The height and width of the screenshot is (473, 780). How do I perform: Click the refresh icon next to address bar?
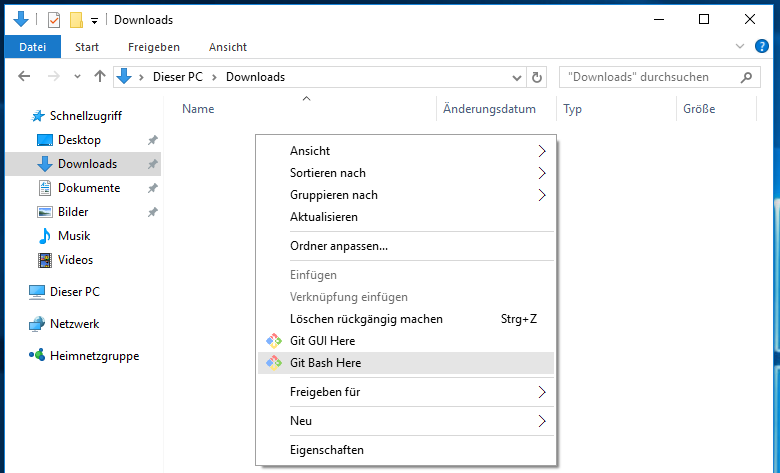tap(537, 77)
